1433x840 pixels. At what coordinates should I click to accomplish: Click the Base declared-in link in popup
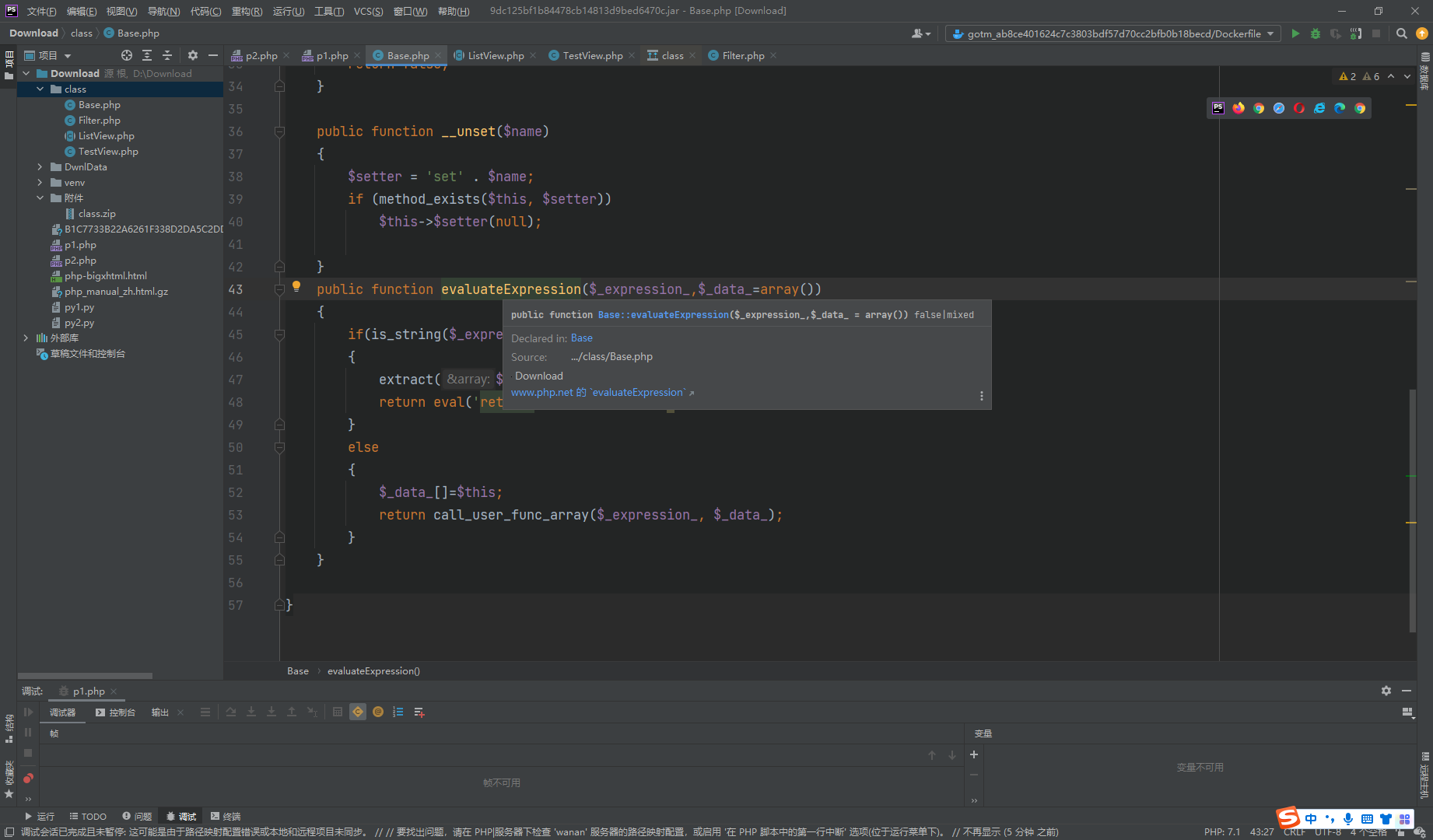pyautogui.click(x=581, y=338)
